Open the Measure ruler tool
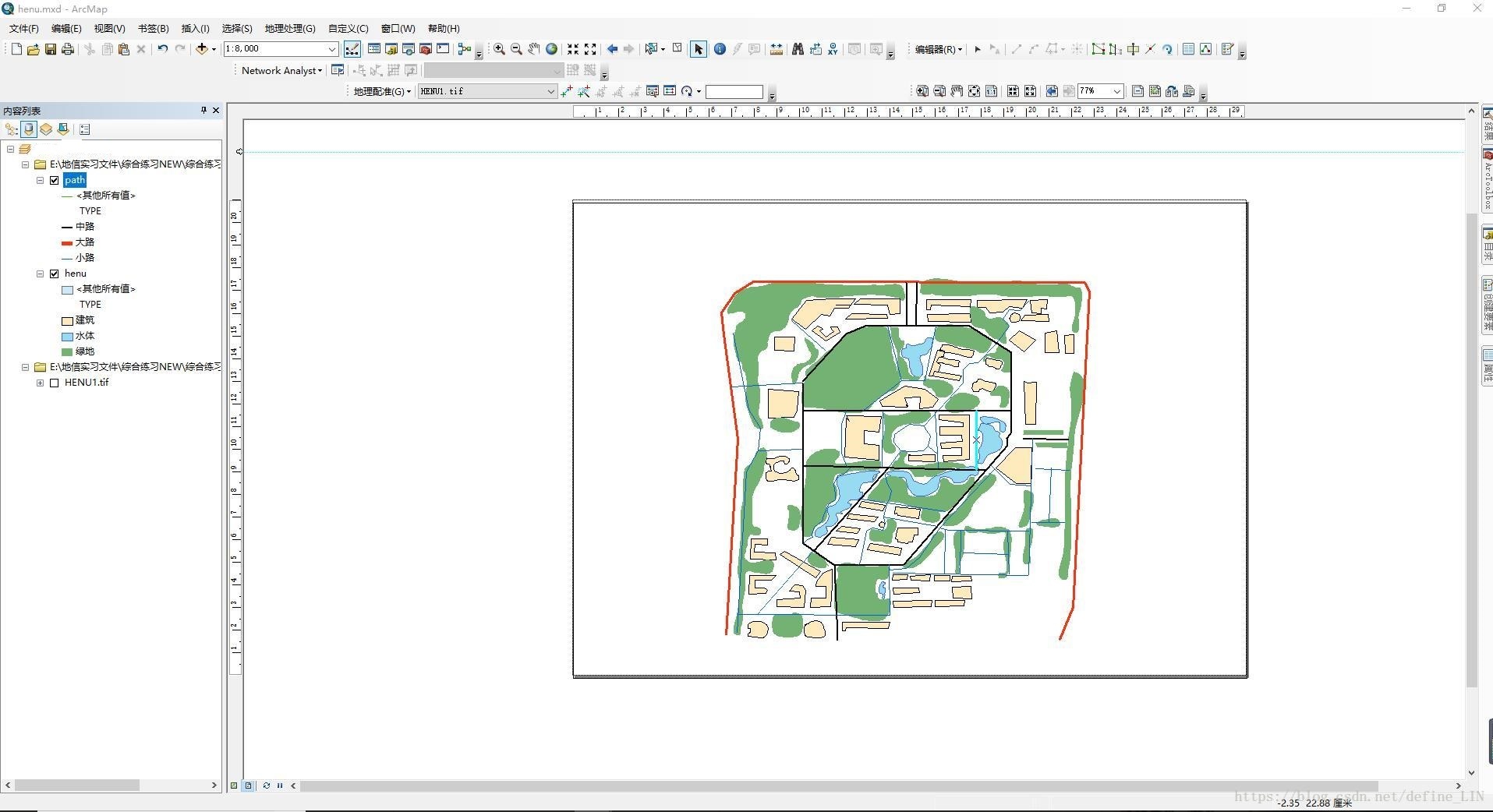The width and height of the screenshot is (1493, 812). pos(776,49)
